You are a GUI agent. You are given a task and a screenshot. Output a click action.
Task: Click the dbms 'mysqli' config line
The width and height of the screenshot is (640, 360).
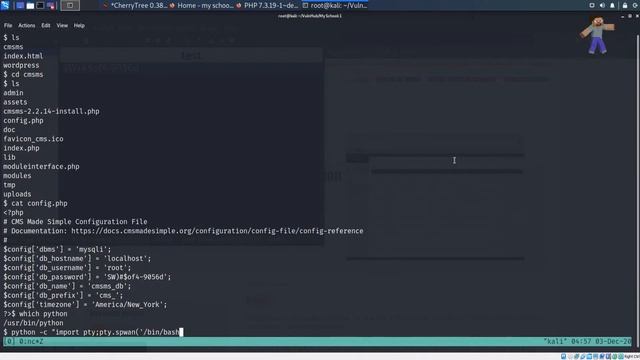tap(57, 249)
